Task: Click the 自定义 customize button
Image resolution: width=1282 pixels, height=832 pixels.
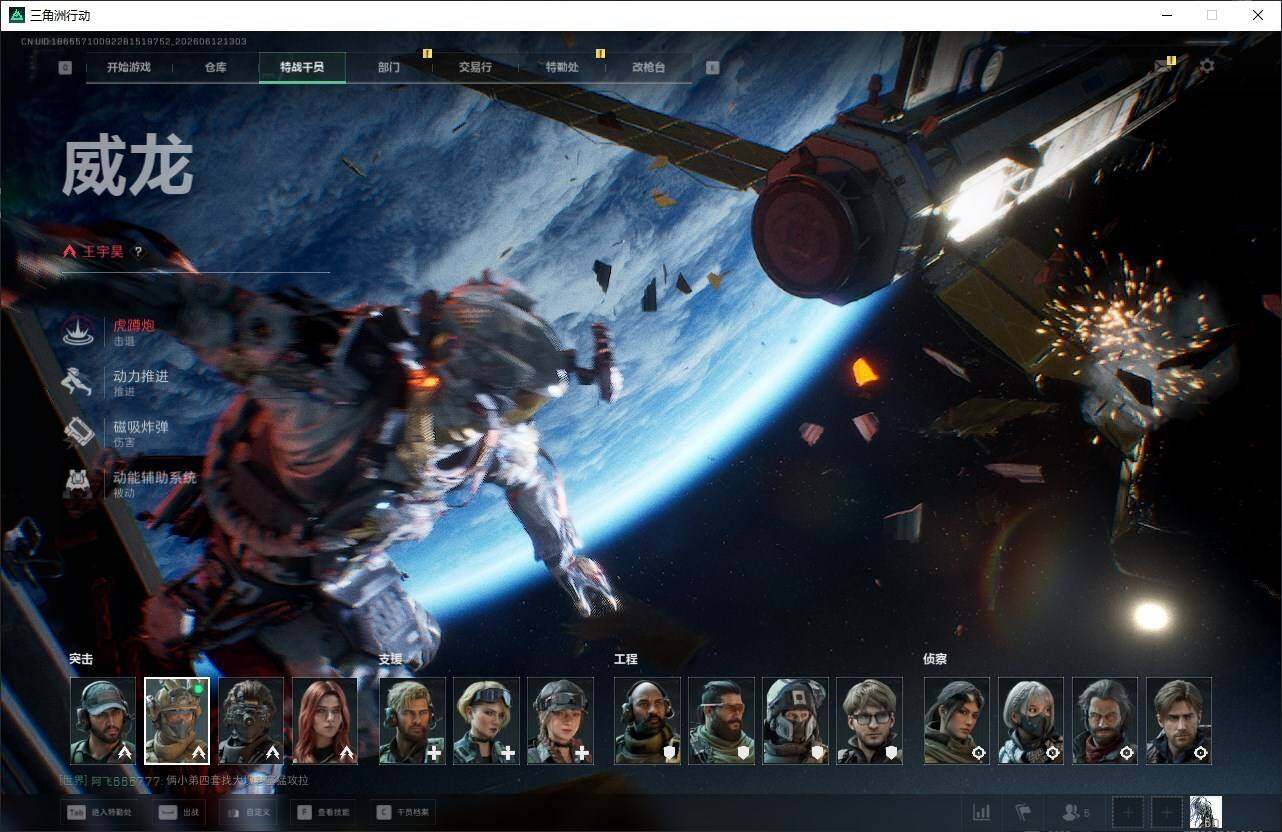Action: (248, 812)
